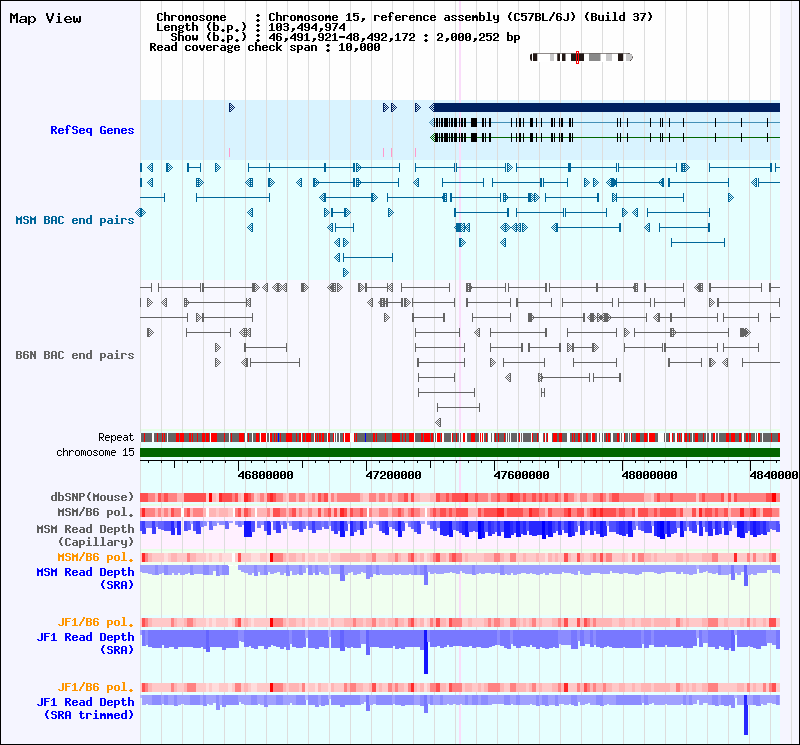Open the JF1 Read Depth (SRA) link
This screenshot has height=745, width=800.
coord(86,643)
